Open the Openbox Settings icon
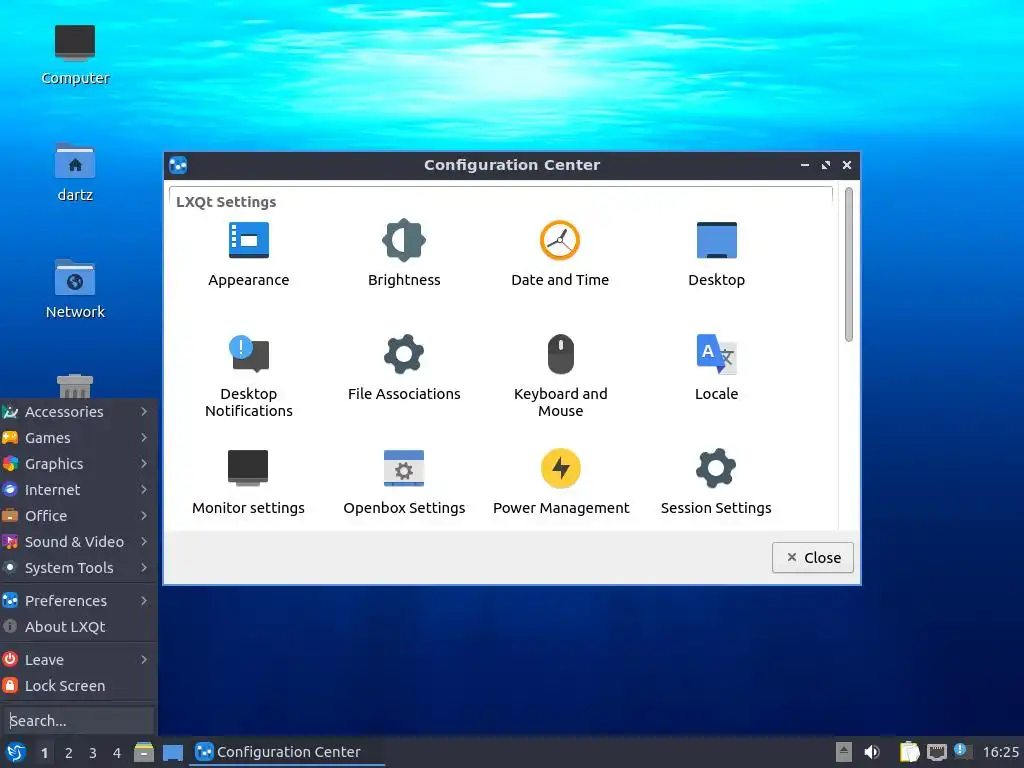Screen dimensions: 1024x768 404,468
